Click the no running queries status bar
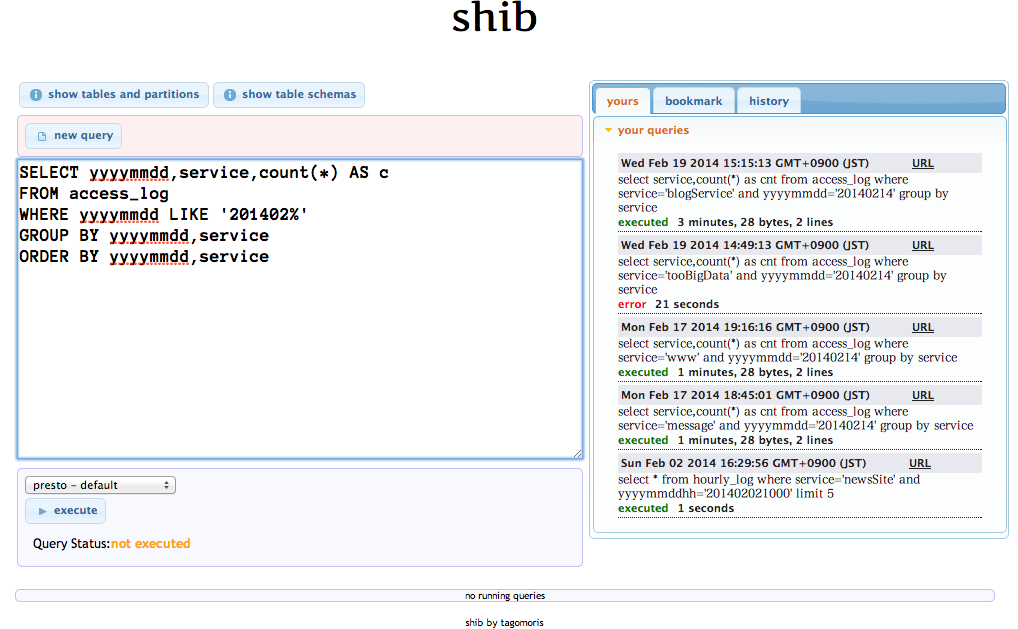The width and height of the screenshot is (1018, 629). click(x=504, y=596)
